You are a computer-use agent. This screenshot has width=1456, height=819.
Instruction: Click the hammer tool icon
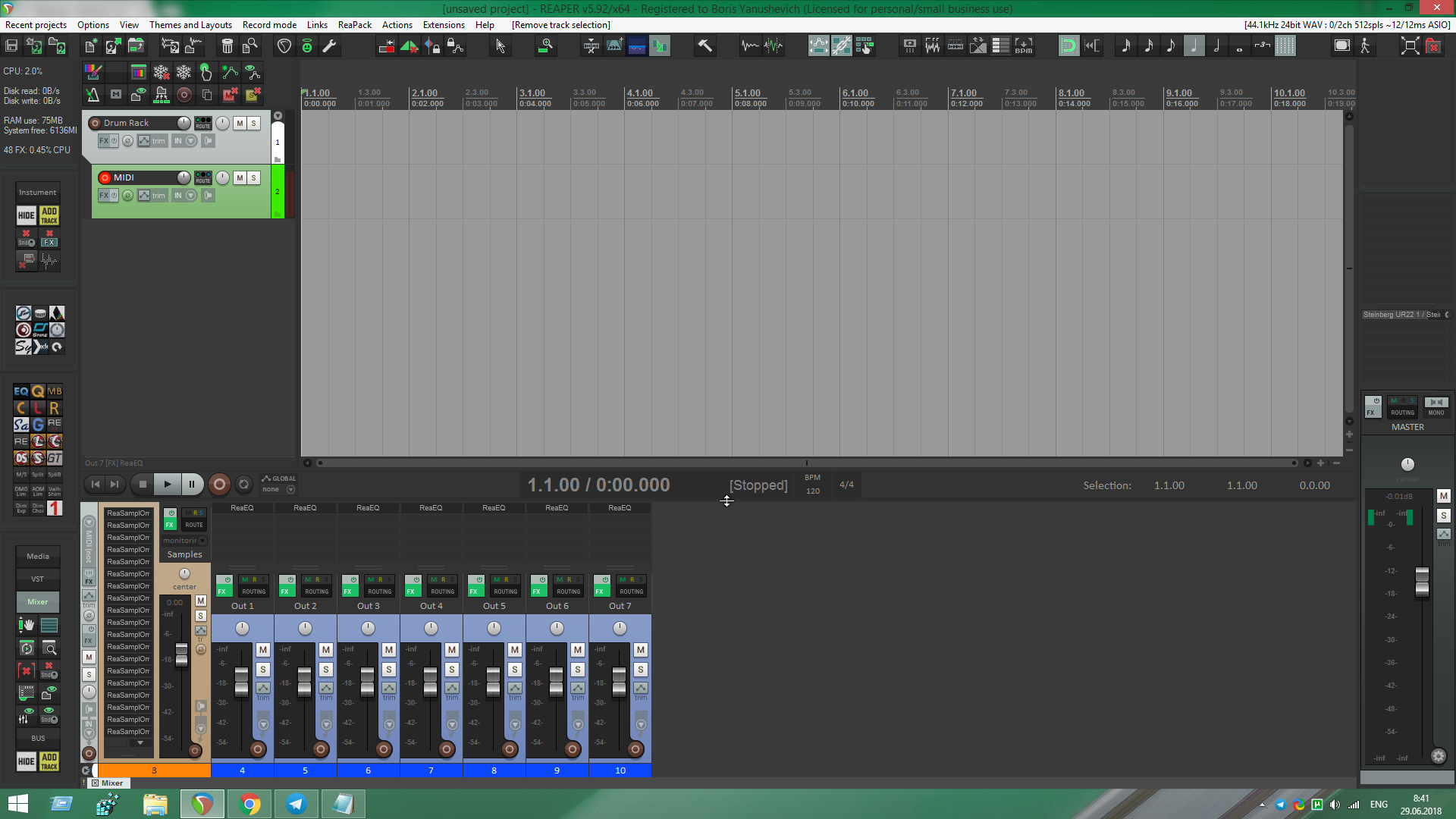(704, 46)
